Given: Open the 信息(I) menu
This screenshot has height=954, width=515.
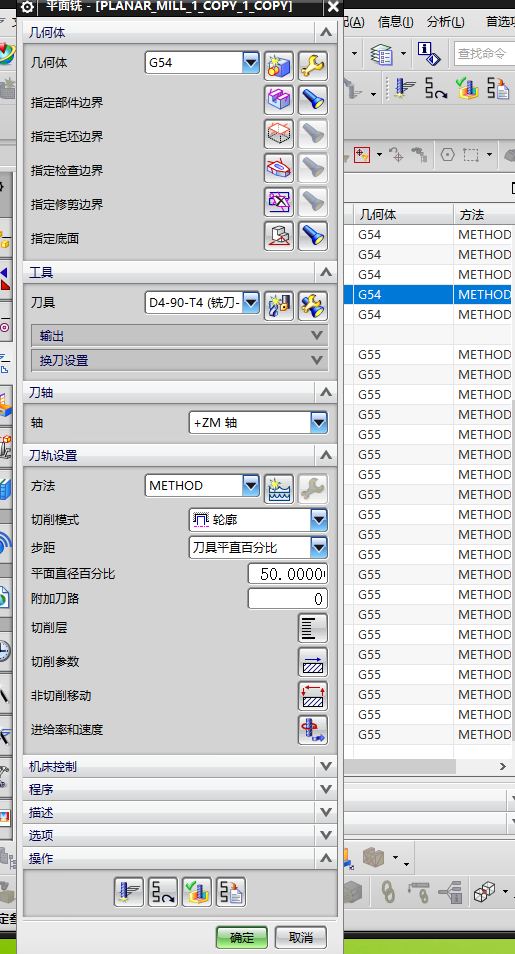Looking at the screenshot, I should (x=395, y=22).
